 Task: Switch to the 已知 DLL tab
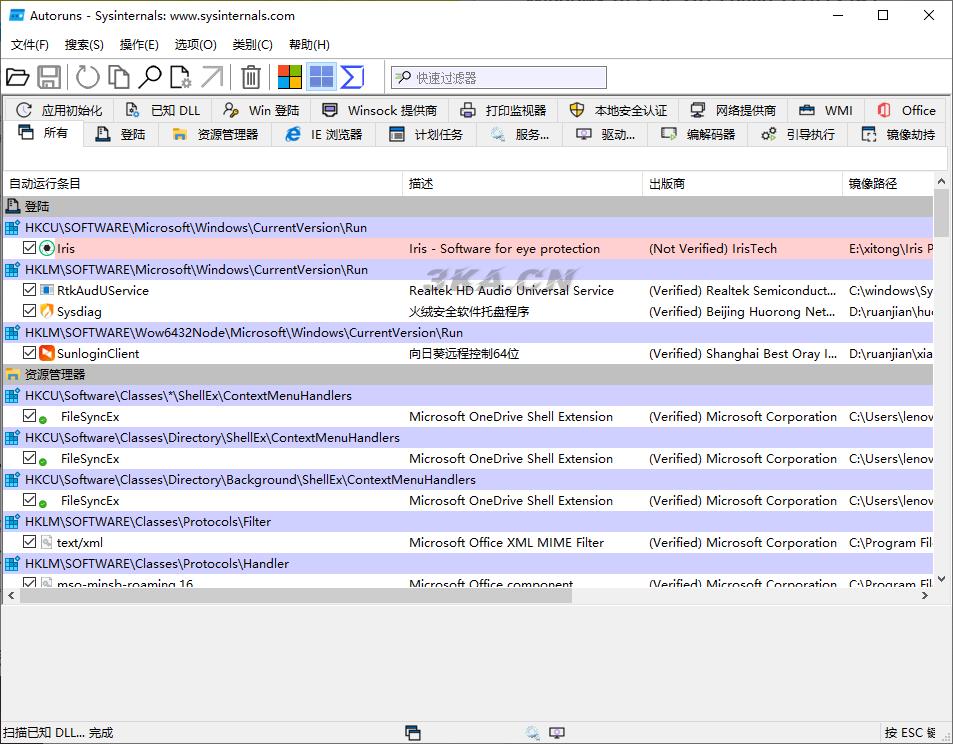pos(163,110)
